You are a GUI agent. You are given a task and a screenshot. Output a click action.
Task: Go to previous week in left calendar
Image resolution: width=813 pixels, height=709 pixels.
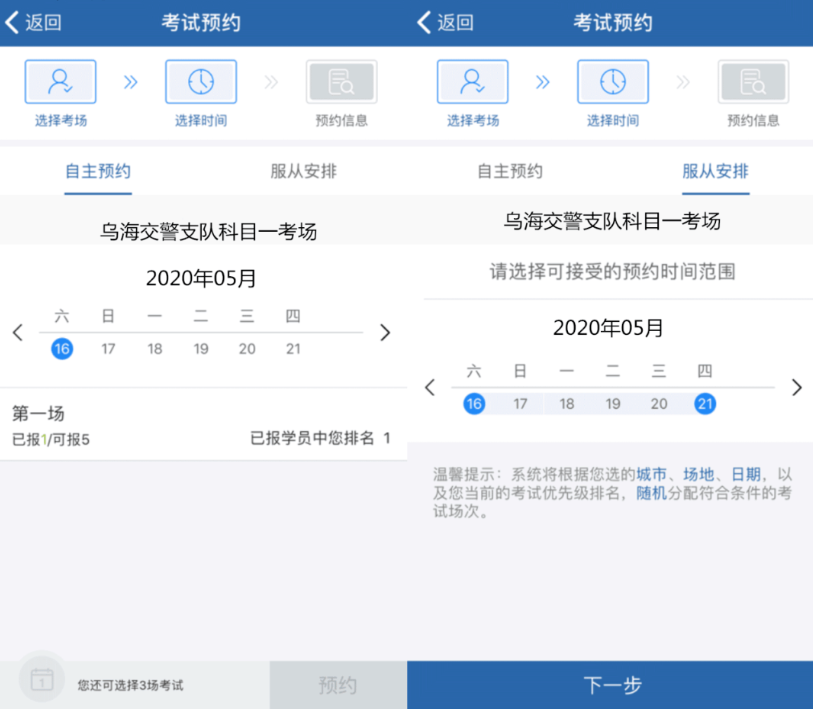[x=18, y=332]
